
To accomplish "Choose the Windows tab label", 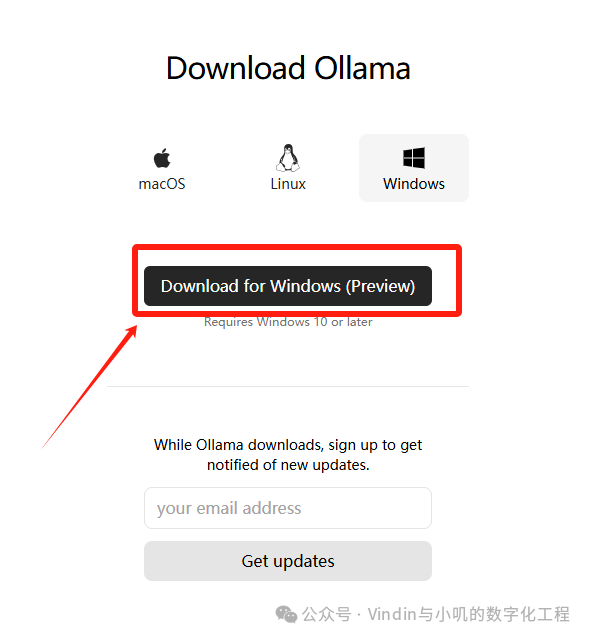I will point(414,184).
